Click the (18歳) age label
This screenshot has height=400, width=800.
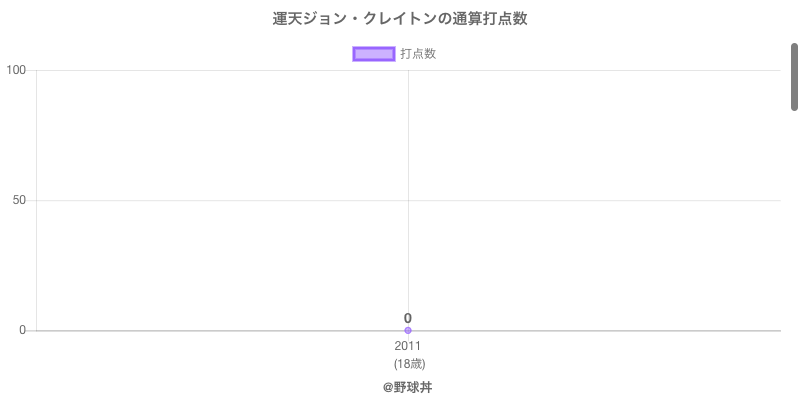click(x=409, y=363)
